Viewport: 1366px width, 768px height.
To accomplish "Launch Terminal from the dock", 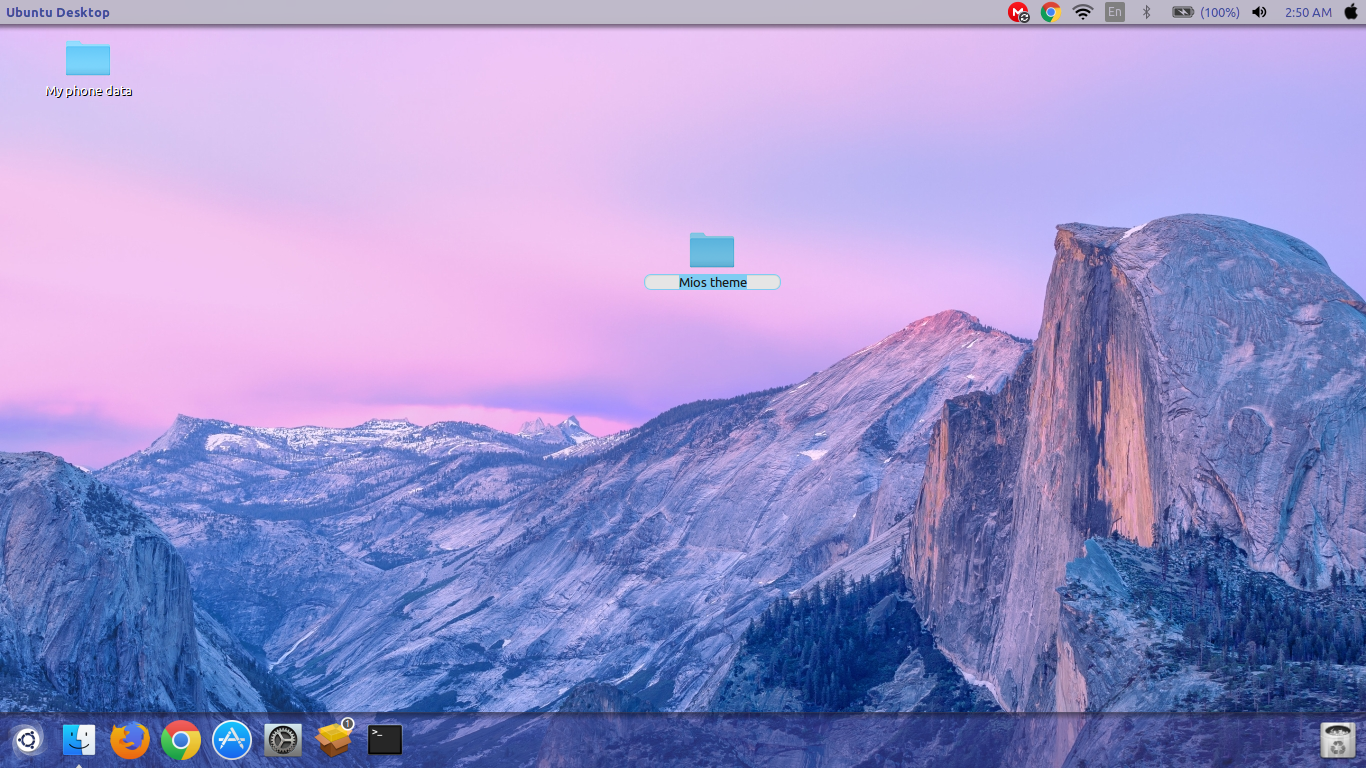I will [x=385, y=740].
